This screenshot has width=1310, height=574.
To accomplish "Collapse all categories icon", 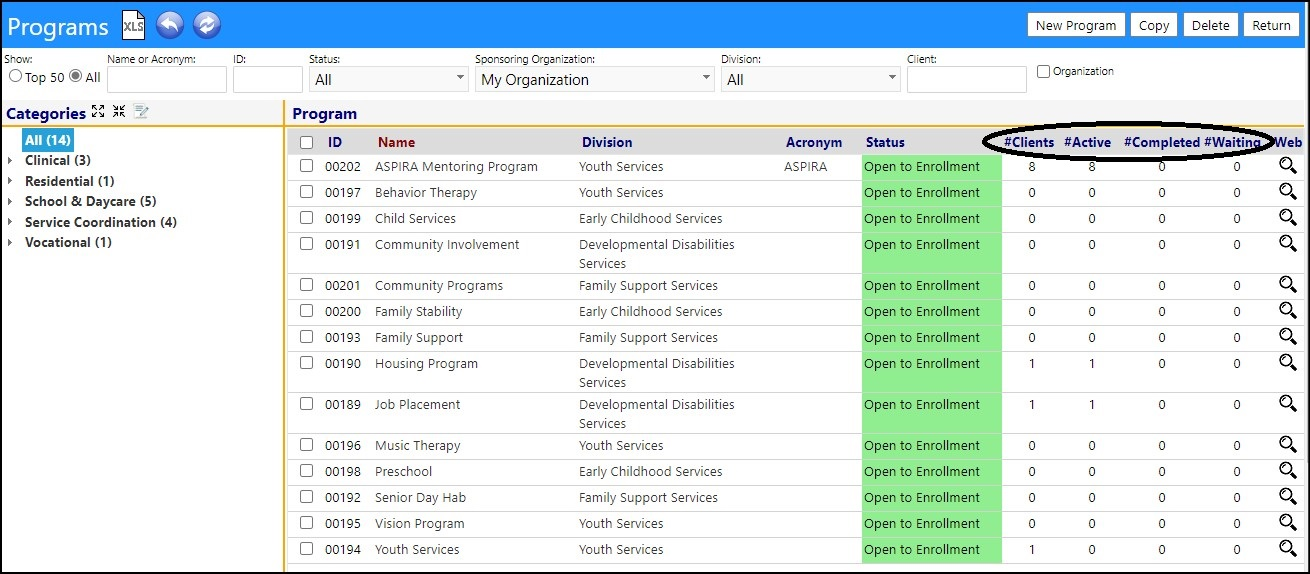I will [x=119, y=112].
